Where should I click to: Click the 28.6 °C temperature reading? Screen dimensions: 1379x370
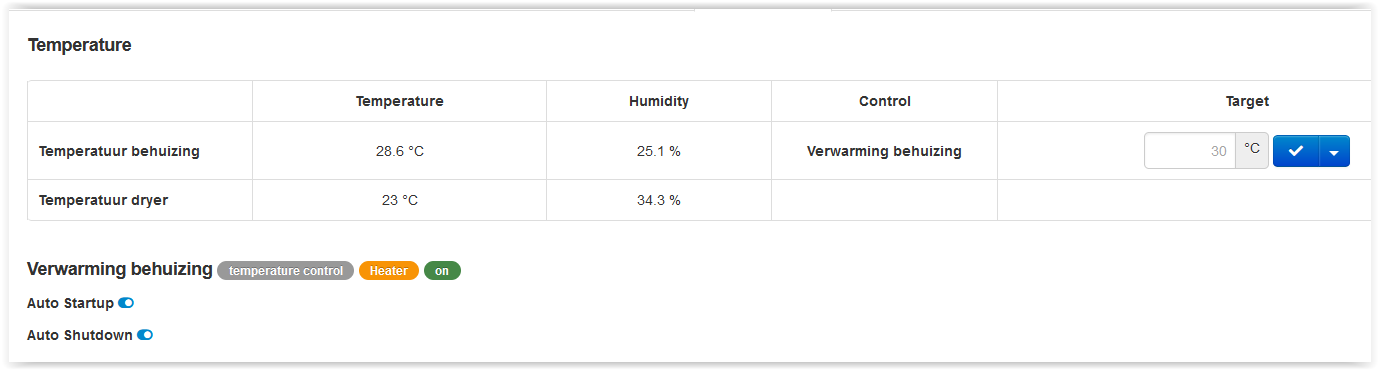coord(400,151)
